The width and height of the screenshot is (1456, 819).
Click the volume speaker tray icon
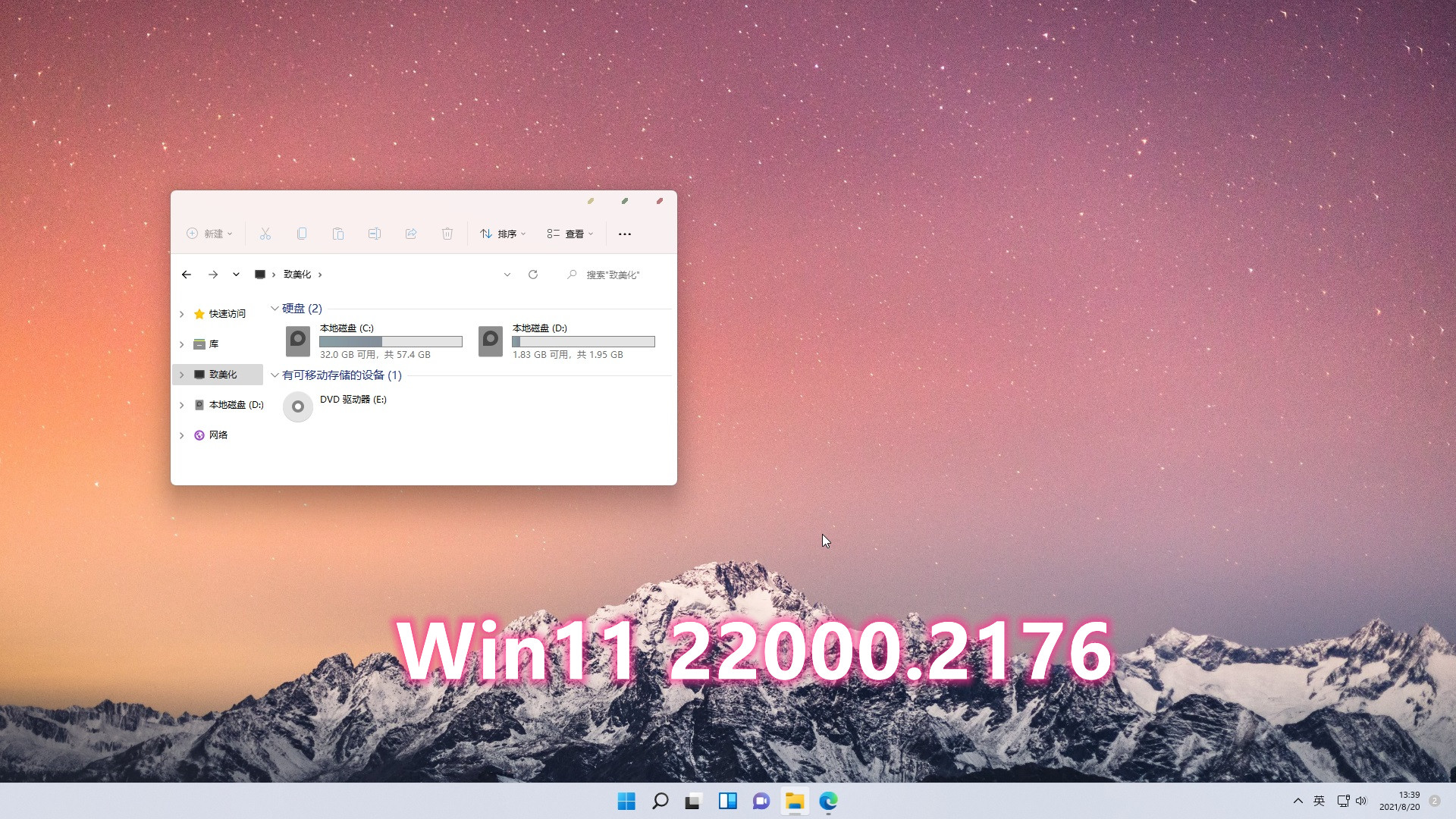[1360, 801]
